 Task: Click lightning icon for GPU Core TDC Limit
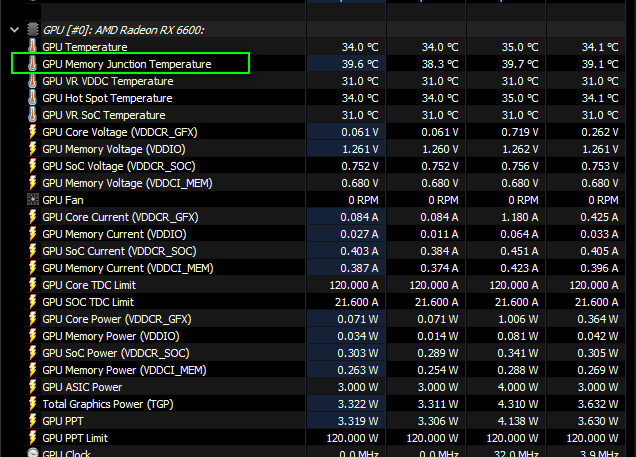click(x=32, y=285)
